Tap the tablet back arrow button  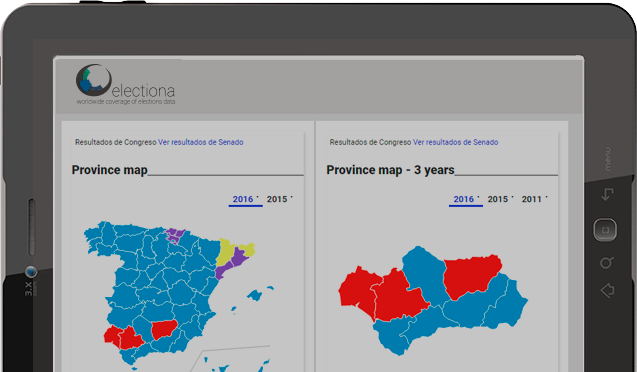coord(607,291)
